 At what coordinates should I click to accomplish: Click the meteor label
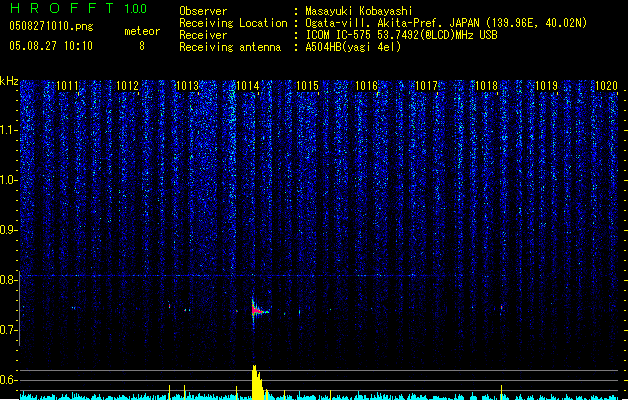[142, 31]
